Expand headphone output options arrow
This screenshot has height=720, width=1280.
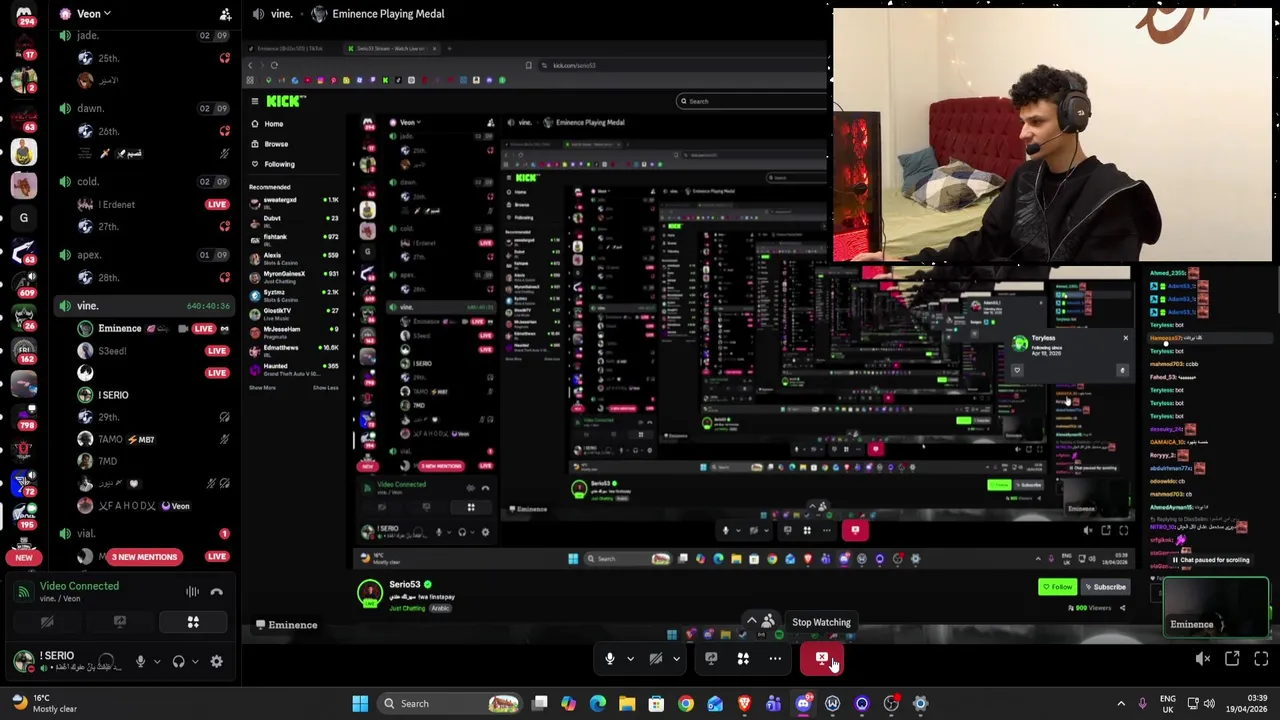pos(194,661)
